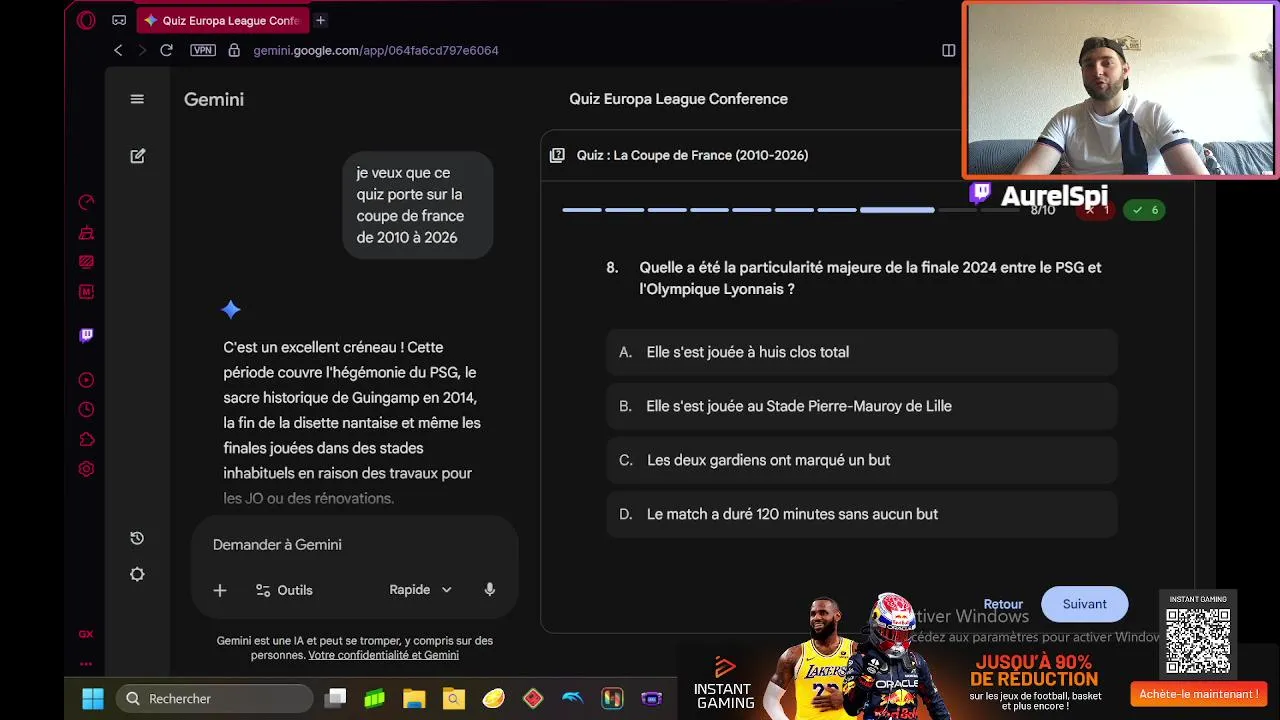
Task: Click the highlighted eighth progress segment
Action: coord(897,210)
